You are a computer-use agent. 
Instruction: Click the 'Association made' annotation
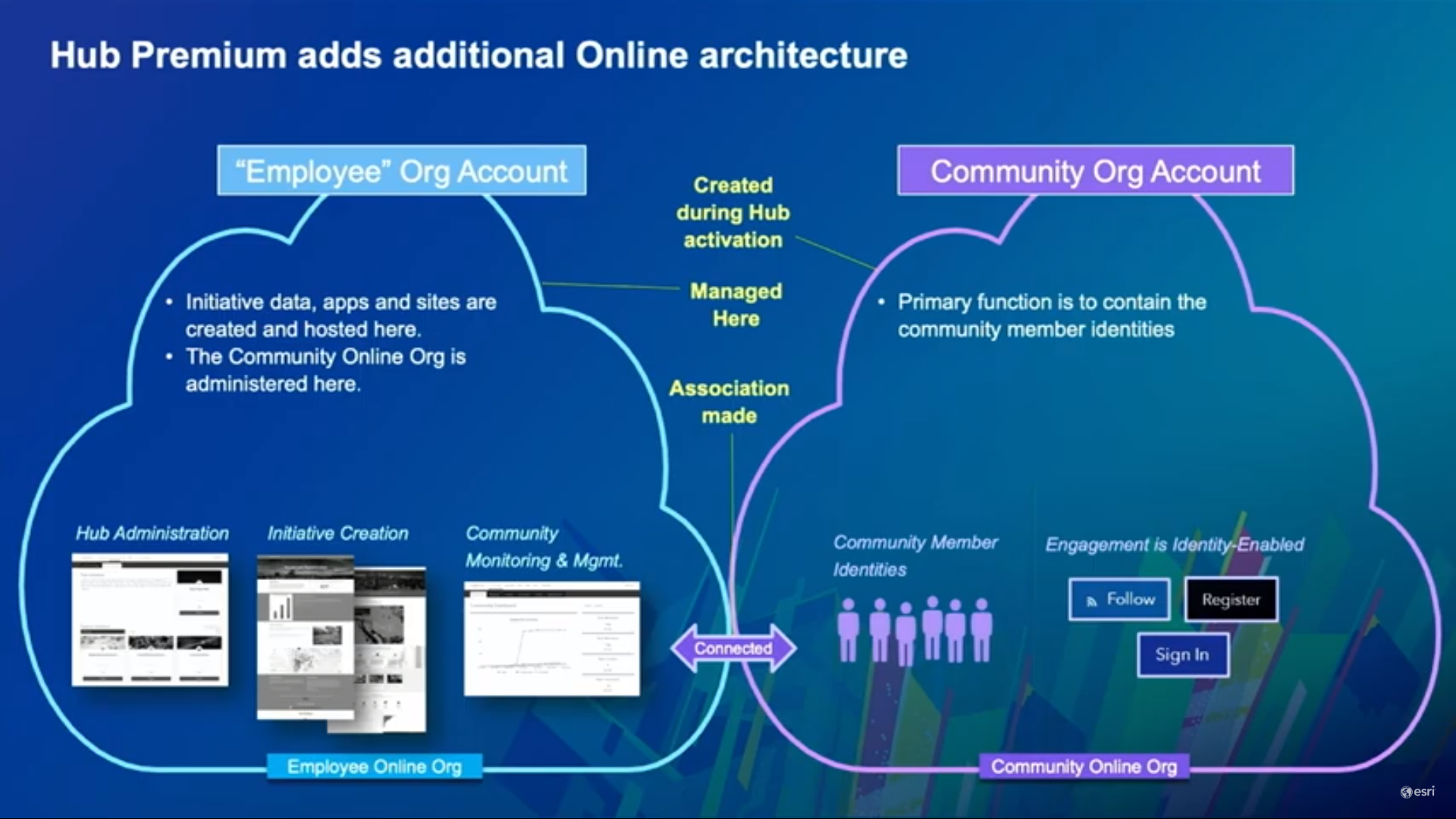coord(730,402)
